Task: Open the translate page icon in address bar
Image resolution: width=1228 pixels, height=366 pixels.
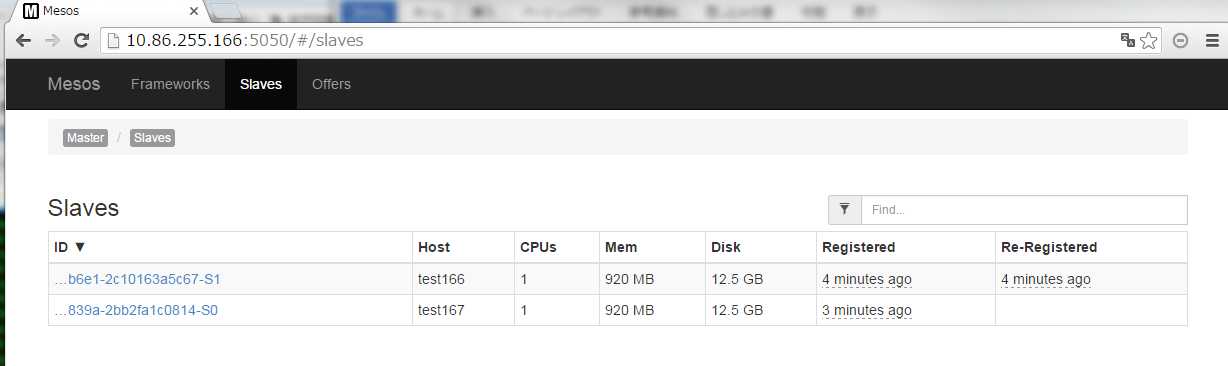Action: pyautogui.click(x=1128, y=41)
